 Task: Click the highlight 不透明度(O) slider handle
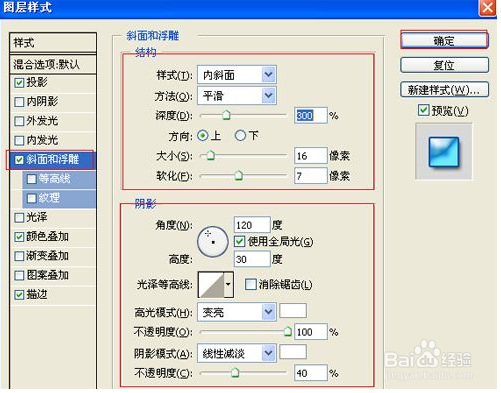(288, 331)
